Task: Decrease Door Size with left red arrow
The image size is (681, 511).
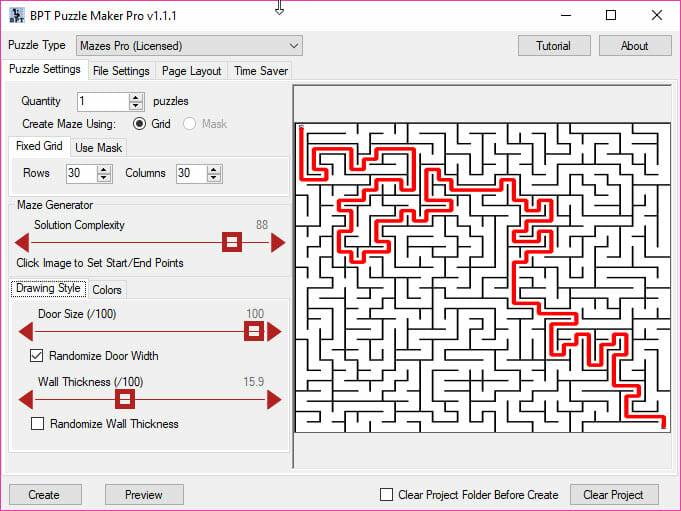Action: pyautogui.click(x=26, y=332)
